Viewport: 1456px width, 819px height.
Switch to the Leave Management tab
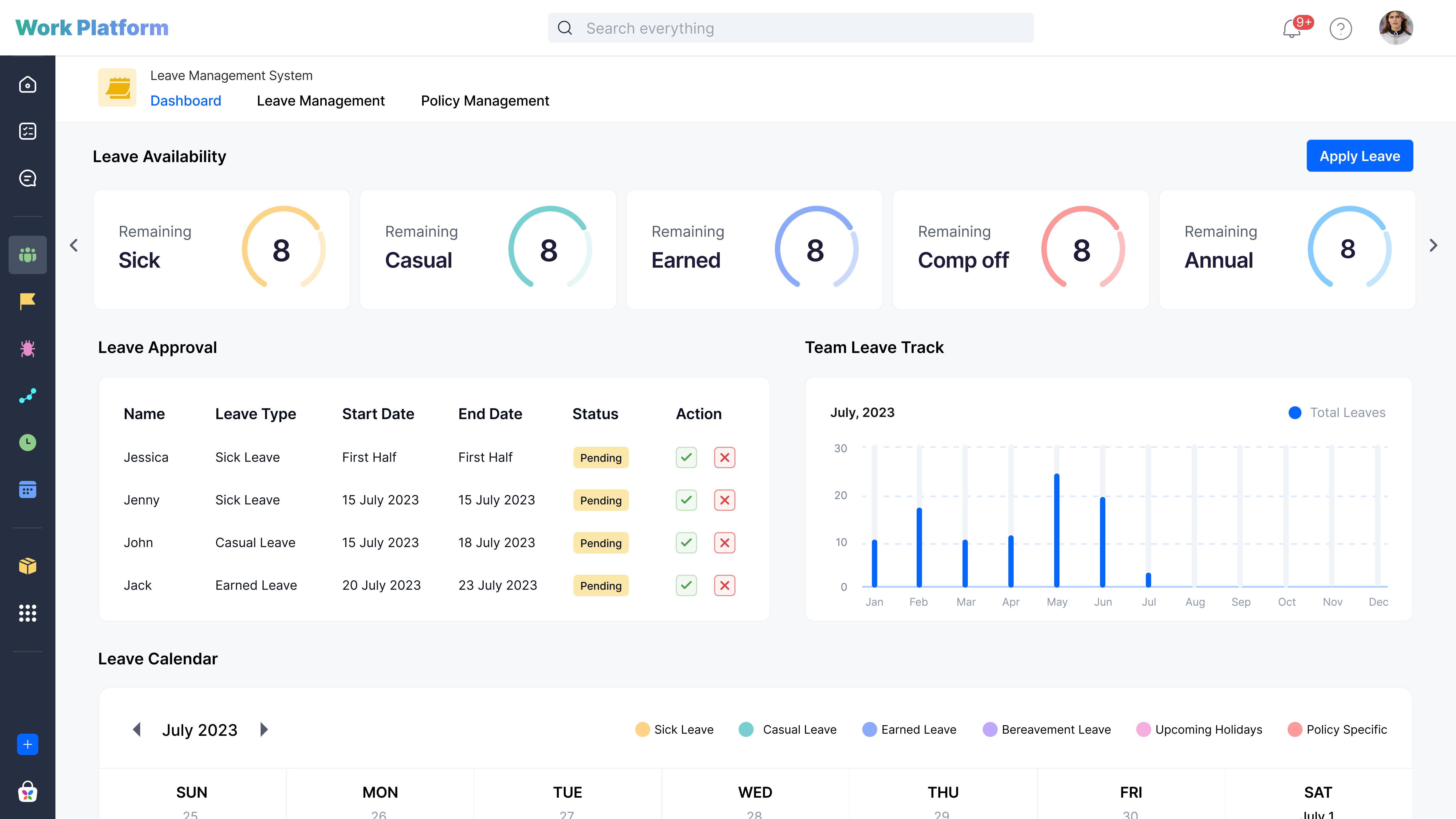tap(321, 101)
